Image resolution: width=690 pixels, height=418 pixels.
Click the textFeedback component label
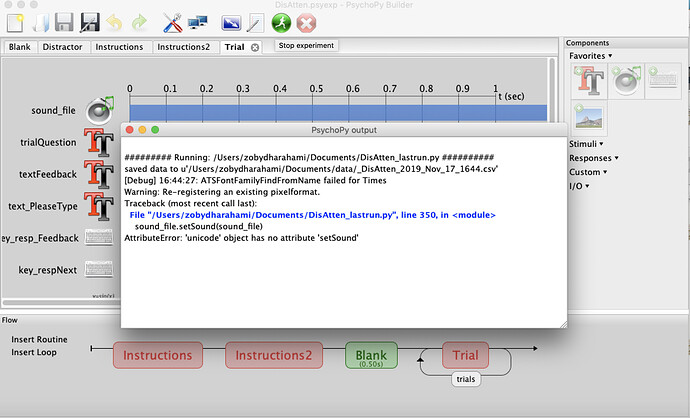(x=48, y=174)
